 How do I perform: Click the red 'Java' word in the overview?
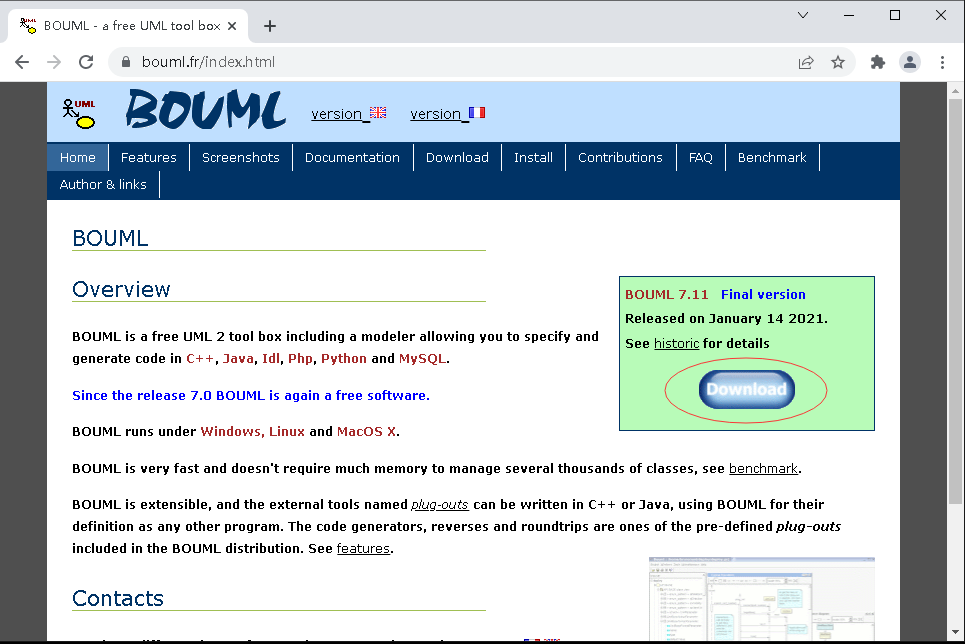(238, 358)
